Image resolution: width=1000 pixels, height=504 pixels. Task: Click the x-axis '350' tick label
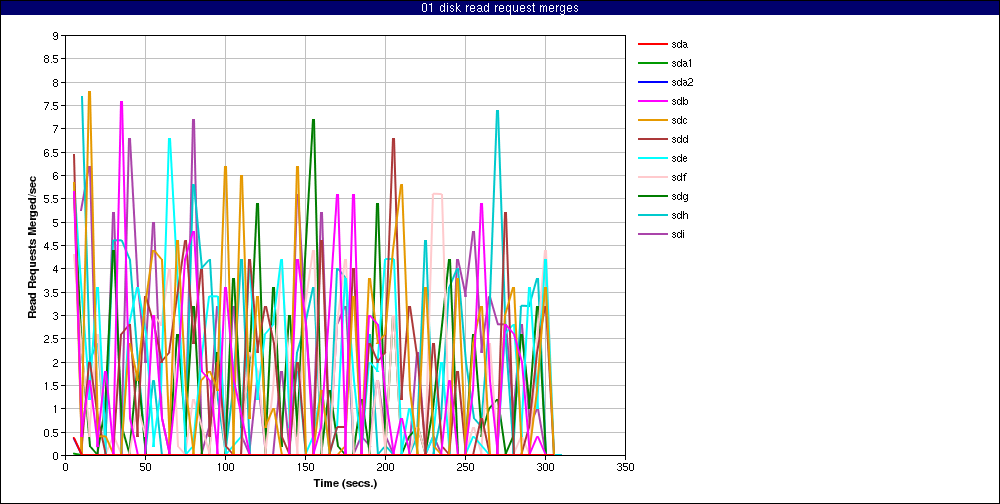(x=625, y=467)
